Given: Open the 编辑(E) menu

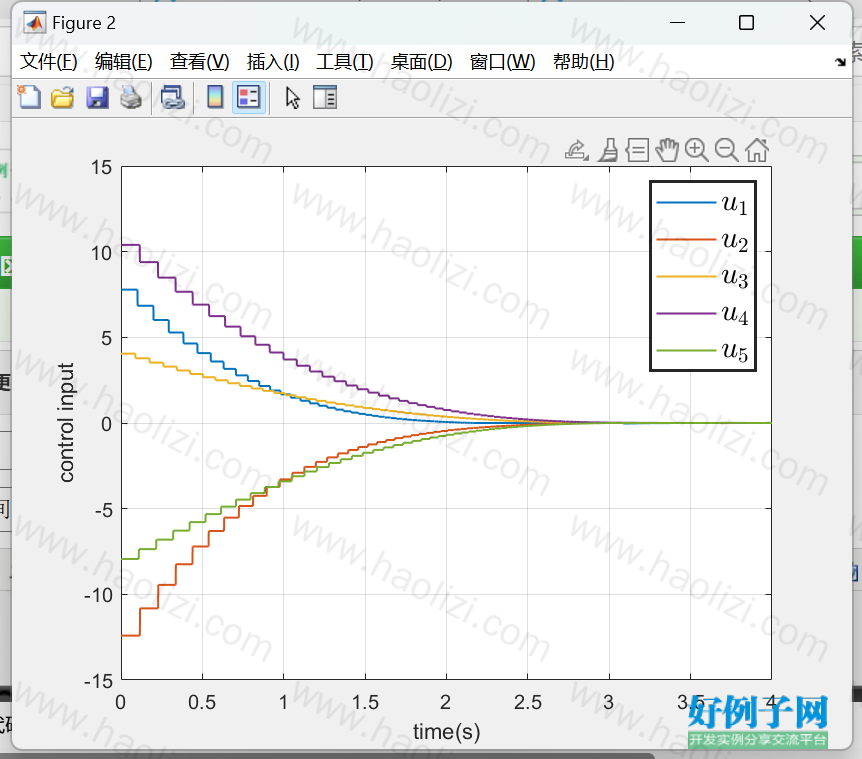Looking at the screenshot, I should (x=124, y=62).
